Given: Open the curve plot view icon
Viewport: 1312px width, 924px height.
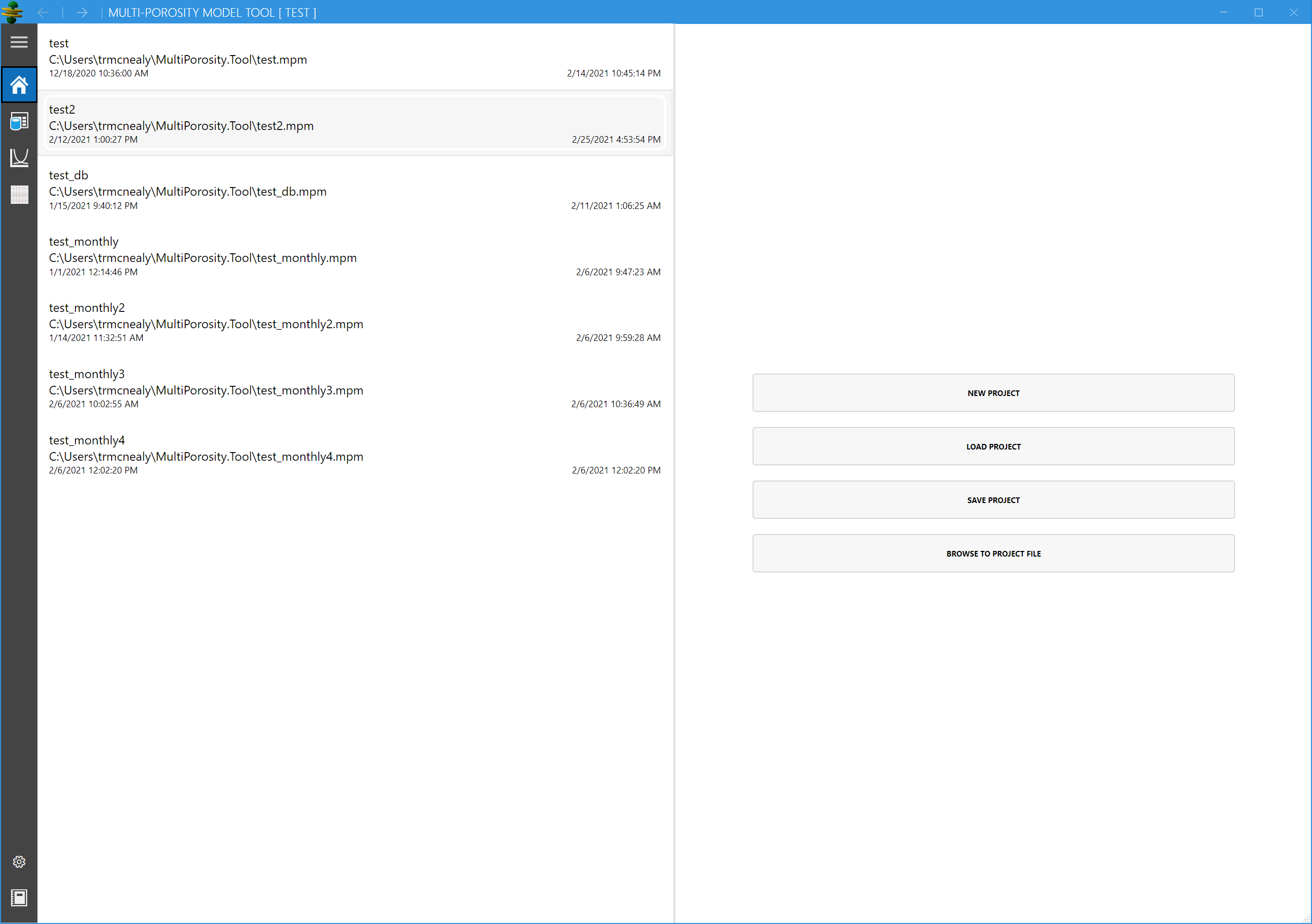Looking at the screenshot, I should click(19, 157).
